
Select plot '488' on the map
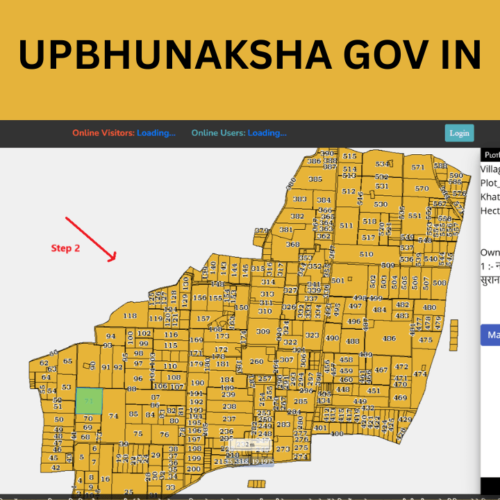(352, 341)
